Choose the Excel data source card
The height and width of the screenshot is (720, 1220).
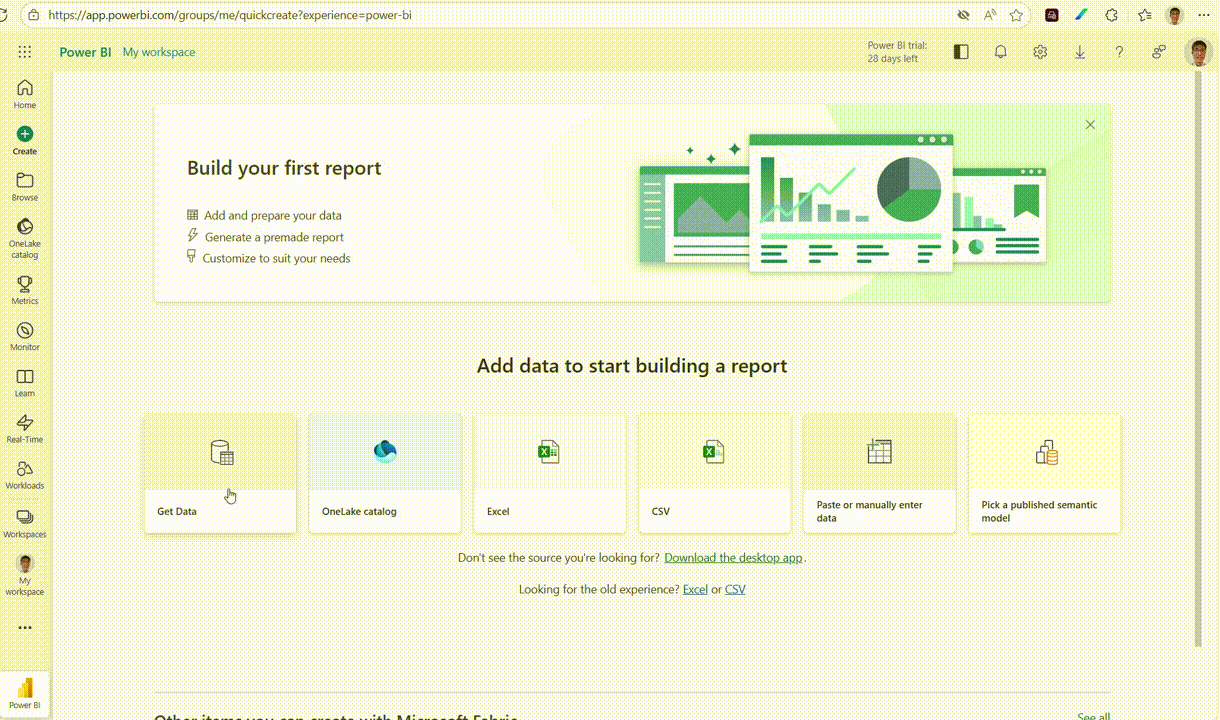[550, 473]
